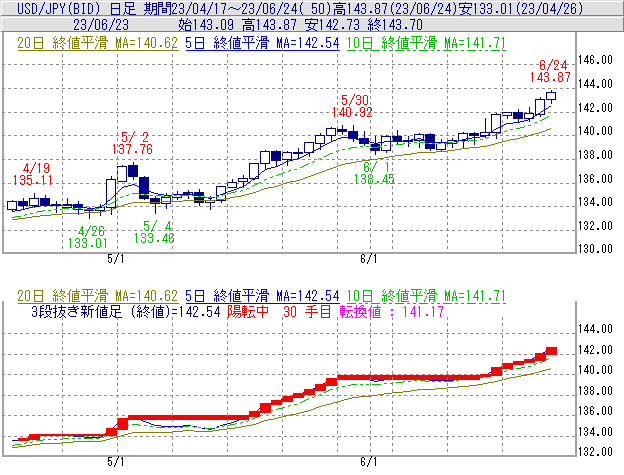Click the 20日 終値平滑 MA=140.62 label in lower chart
Image resolution: width=624 pixels, height=475 pixels.
98,296
